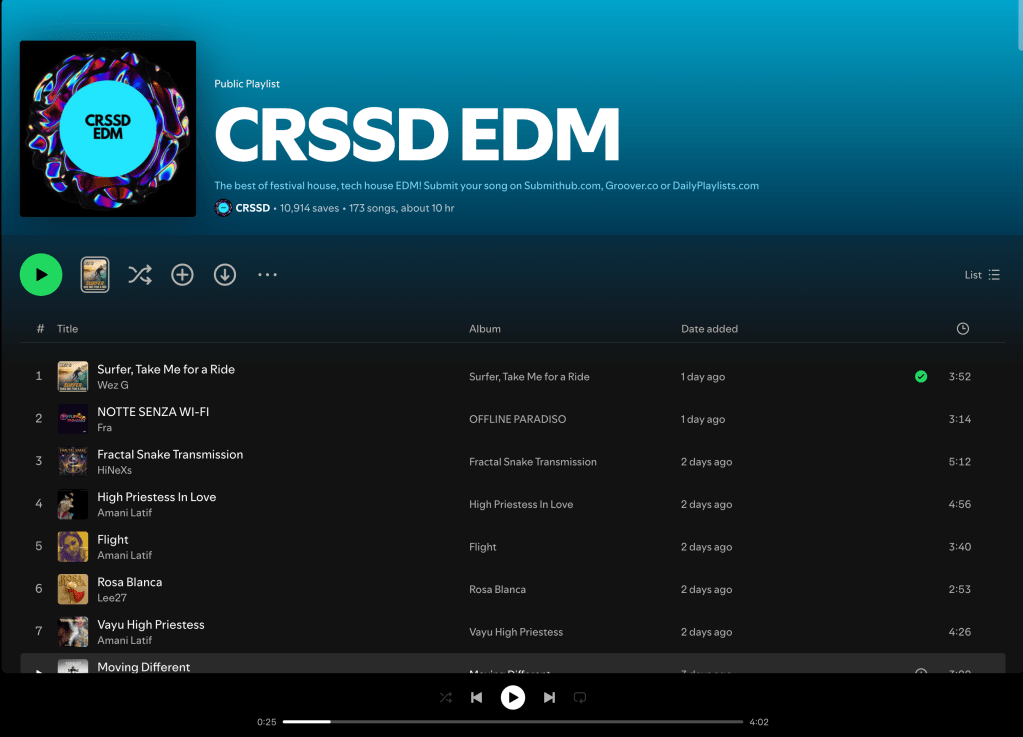Open the List view options dropdown
Image resolution: width=1023 pixels, height=737 pixels.
click(982, 275)
